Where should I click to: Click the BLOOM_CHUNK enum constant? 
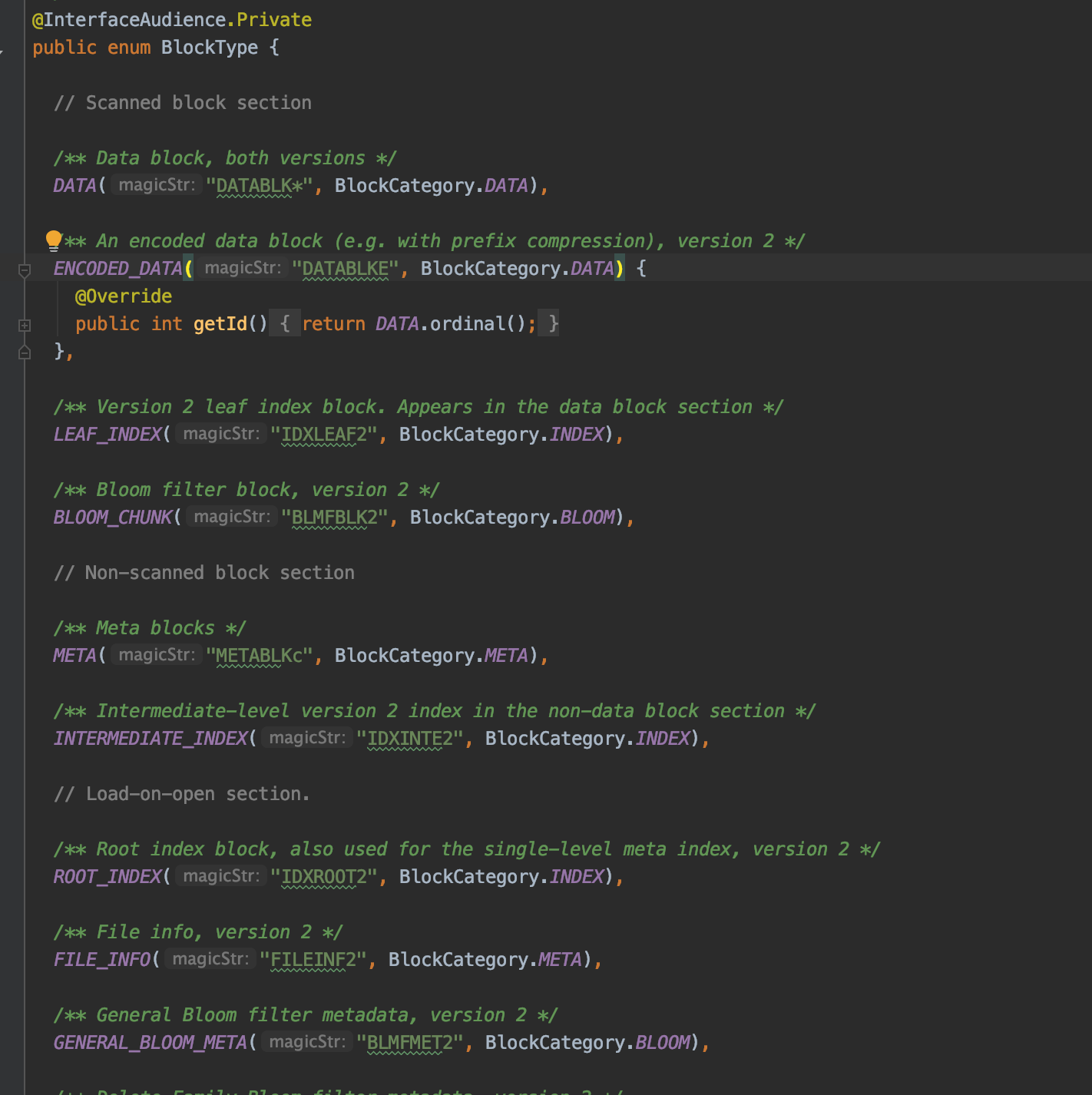point(113,518)
